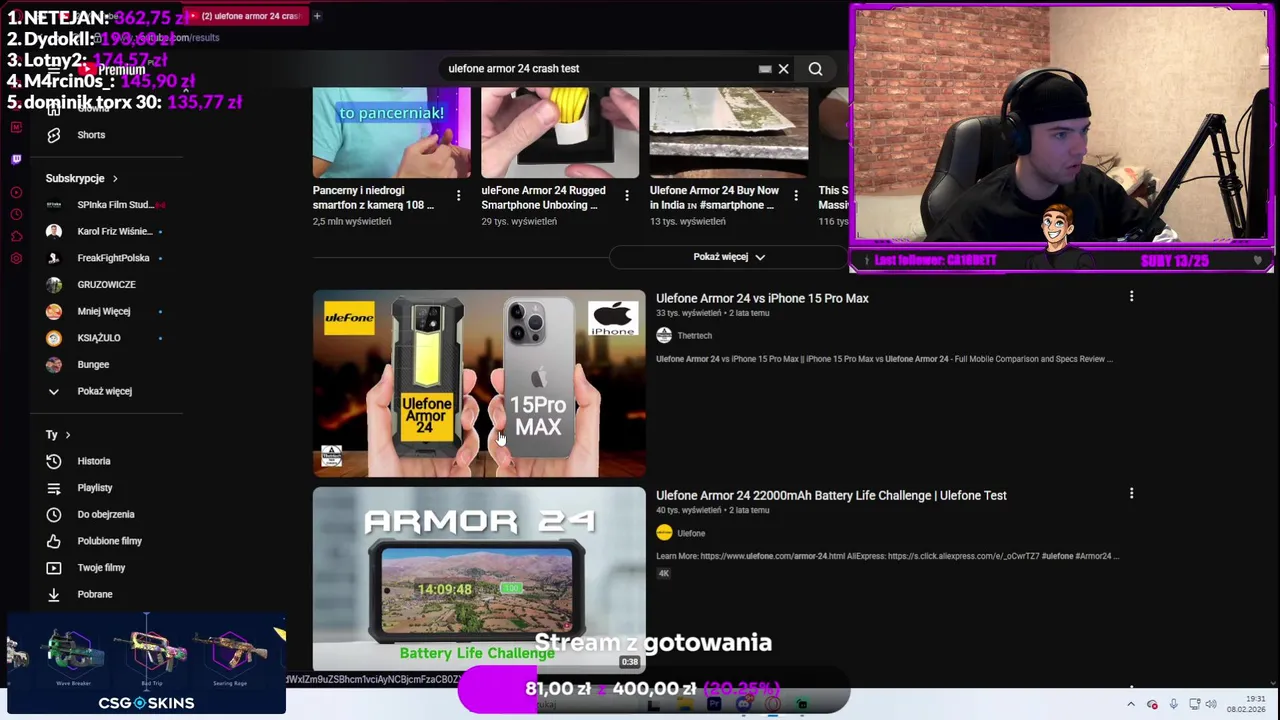Open 'Ulefone Armor 24 Buy Now in India' short title
Image resolution: width=1280 pixels, height=720 pixels.
pos(714,197)
